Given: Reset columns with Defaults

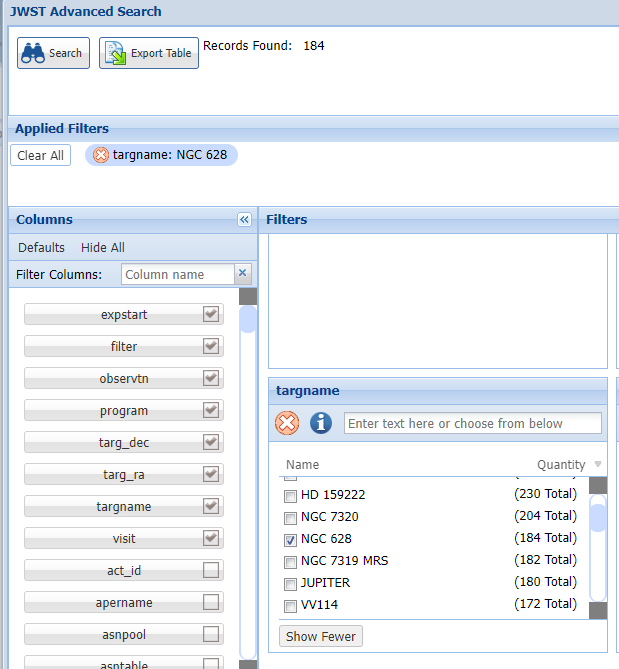Looking at the screenshot, I should [x=41, y=247].
